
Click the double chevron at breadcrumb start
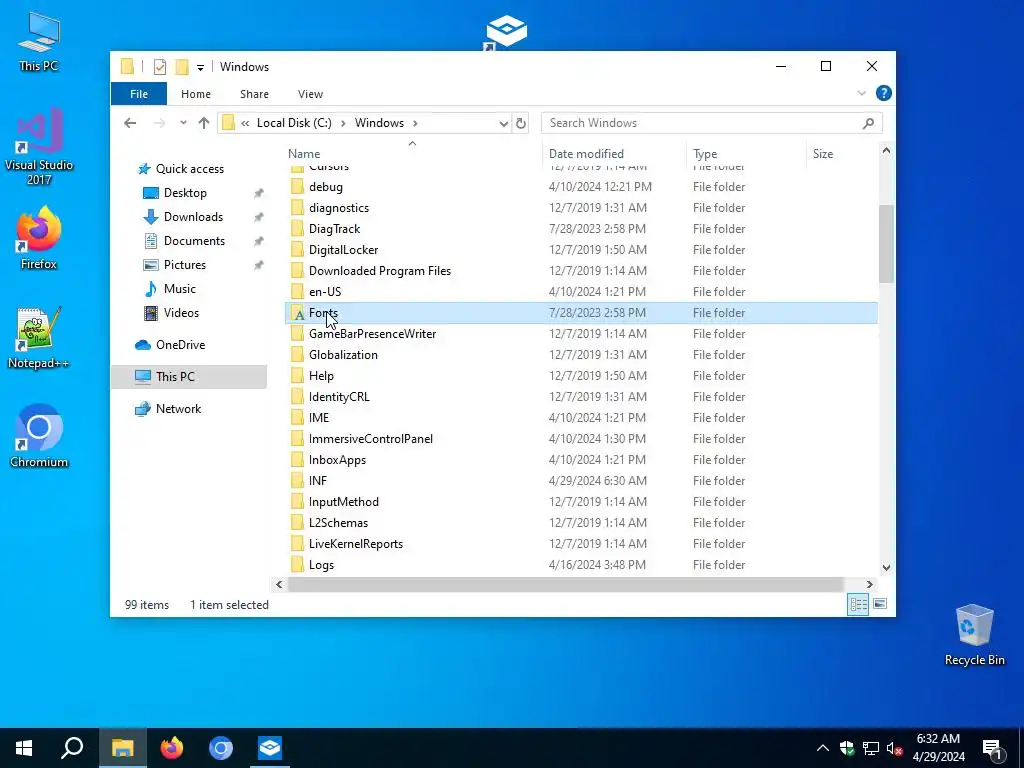[245, 123]
